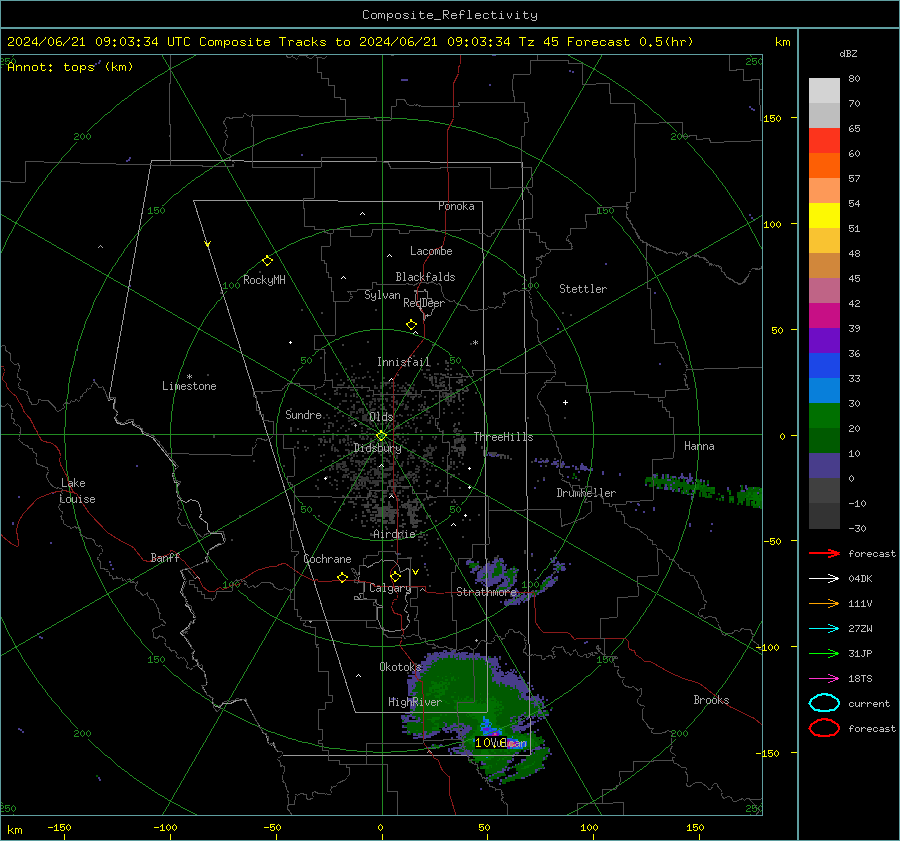Click the Calgary city label

(390, 588)
